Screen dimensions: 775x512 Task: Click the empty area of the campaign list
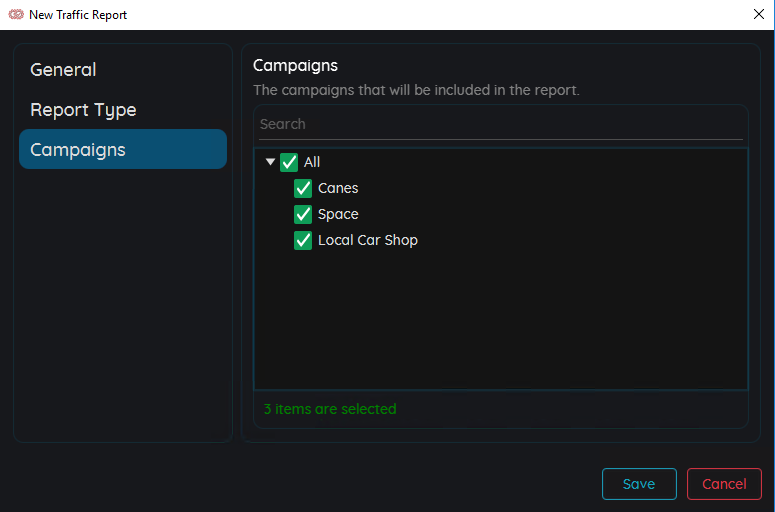[x=501, y=321]
